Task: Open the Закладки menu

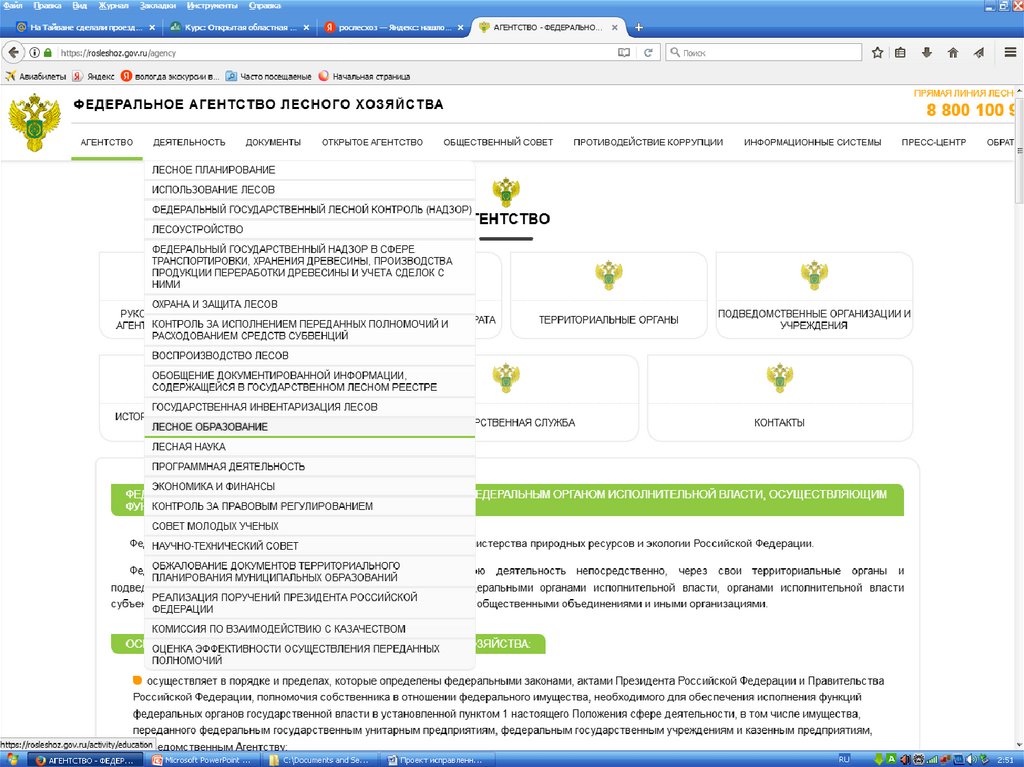Action: pyautogui.click(x=157, y=6)
